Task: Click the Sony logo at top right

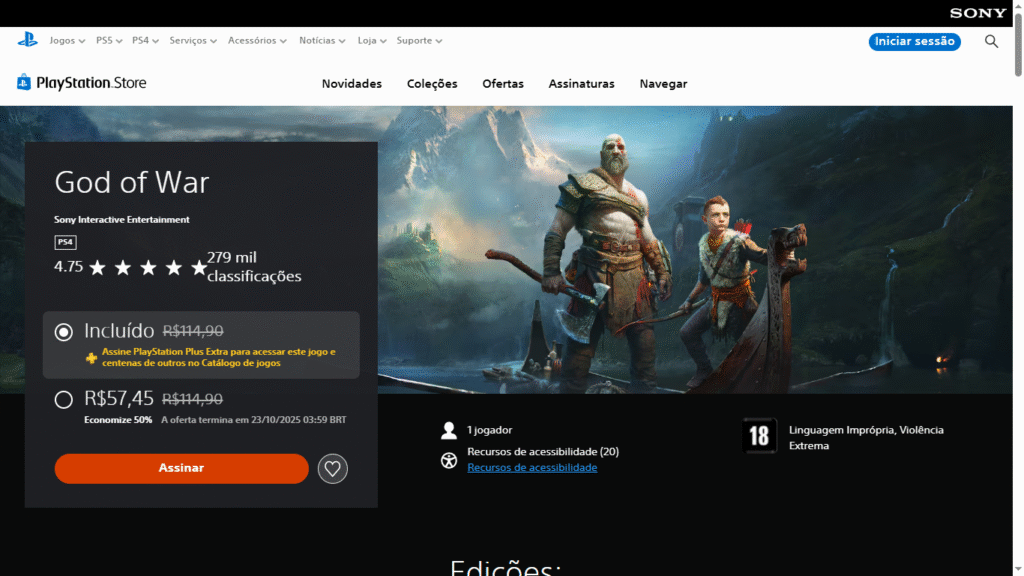Action: (x=977, y=13)
